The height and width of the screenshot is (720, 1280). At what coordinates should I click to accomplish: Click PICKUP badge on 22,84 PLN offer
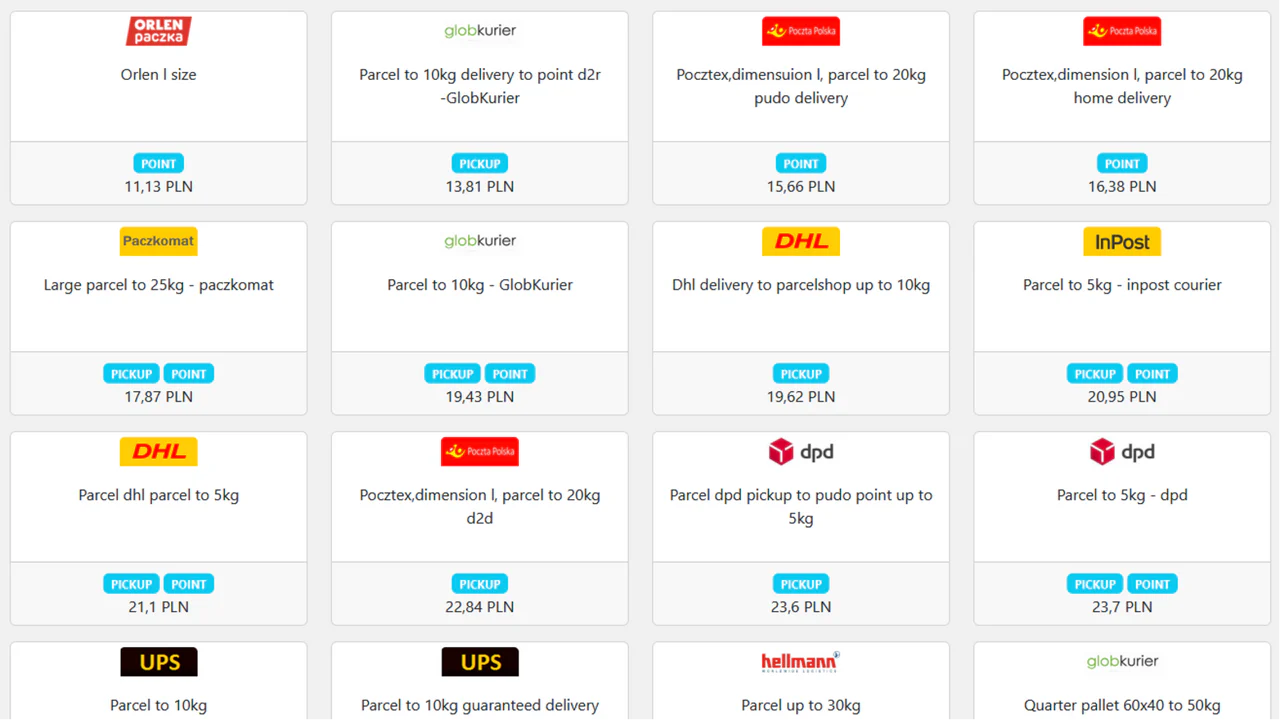480,584
